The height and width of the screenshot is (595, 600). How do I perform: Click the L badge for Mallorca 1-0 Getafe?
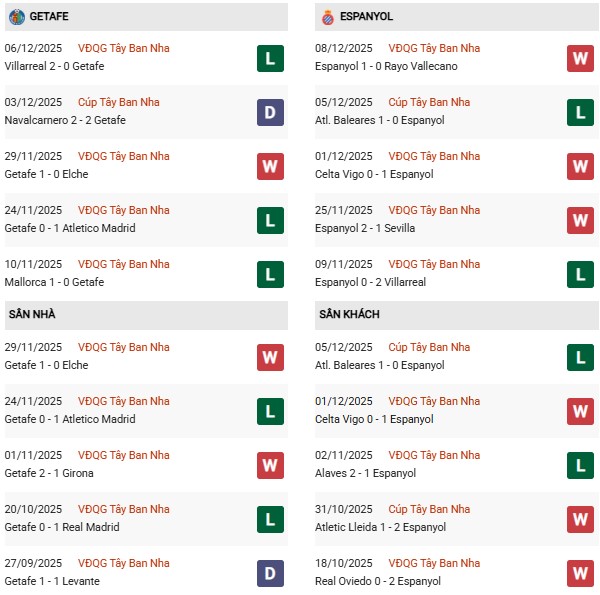tap(269, 274)
